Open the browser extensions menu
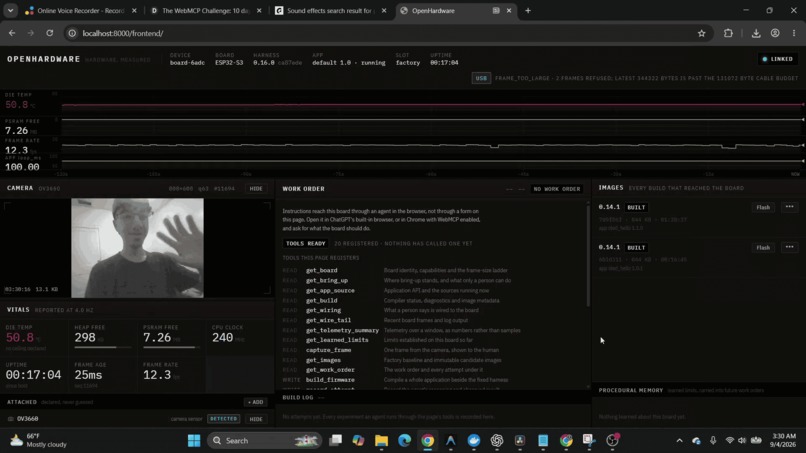The image size is (806, 453). [x=728, y=33]
